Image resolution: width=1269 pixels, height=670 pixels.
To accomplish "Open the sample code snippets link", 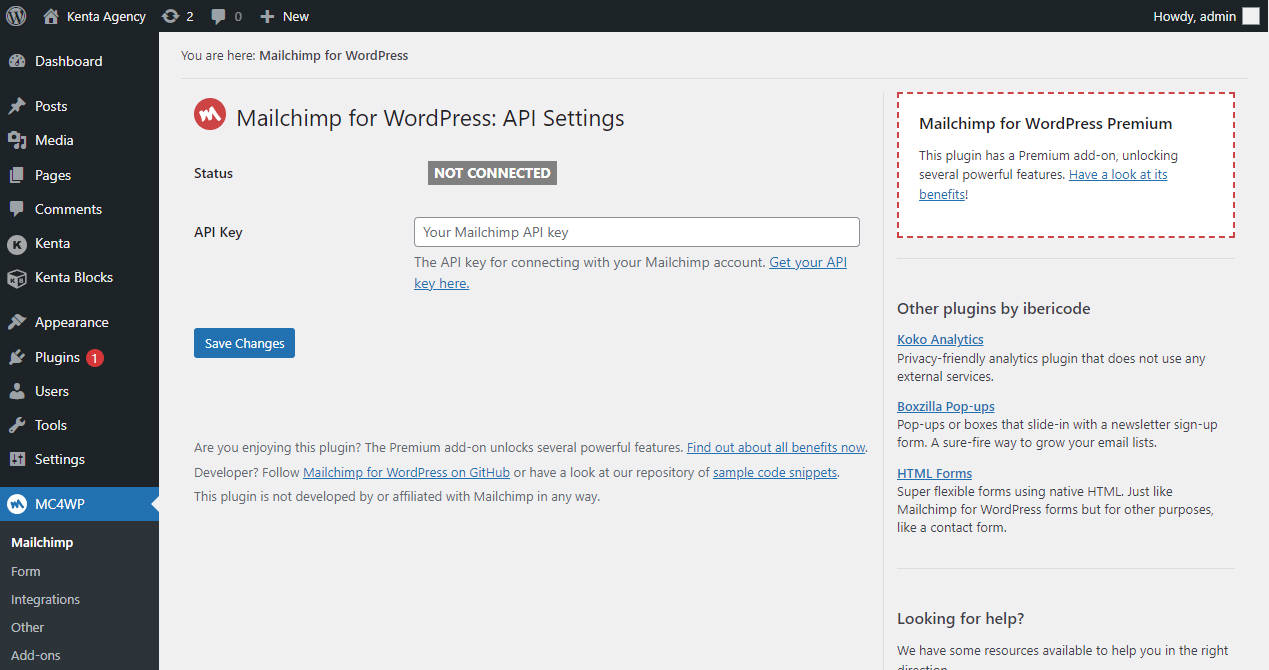I will click(775, 473).
